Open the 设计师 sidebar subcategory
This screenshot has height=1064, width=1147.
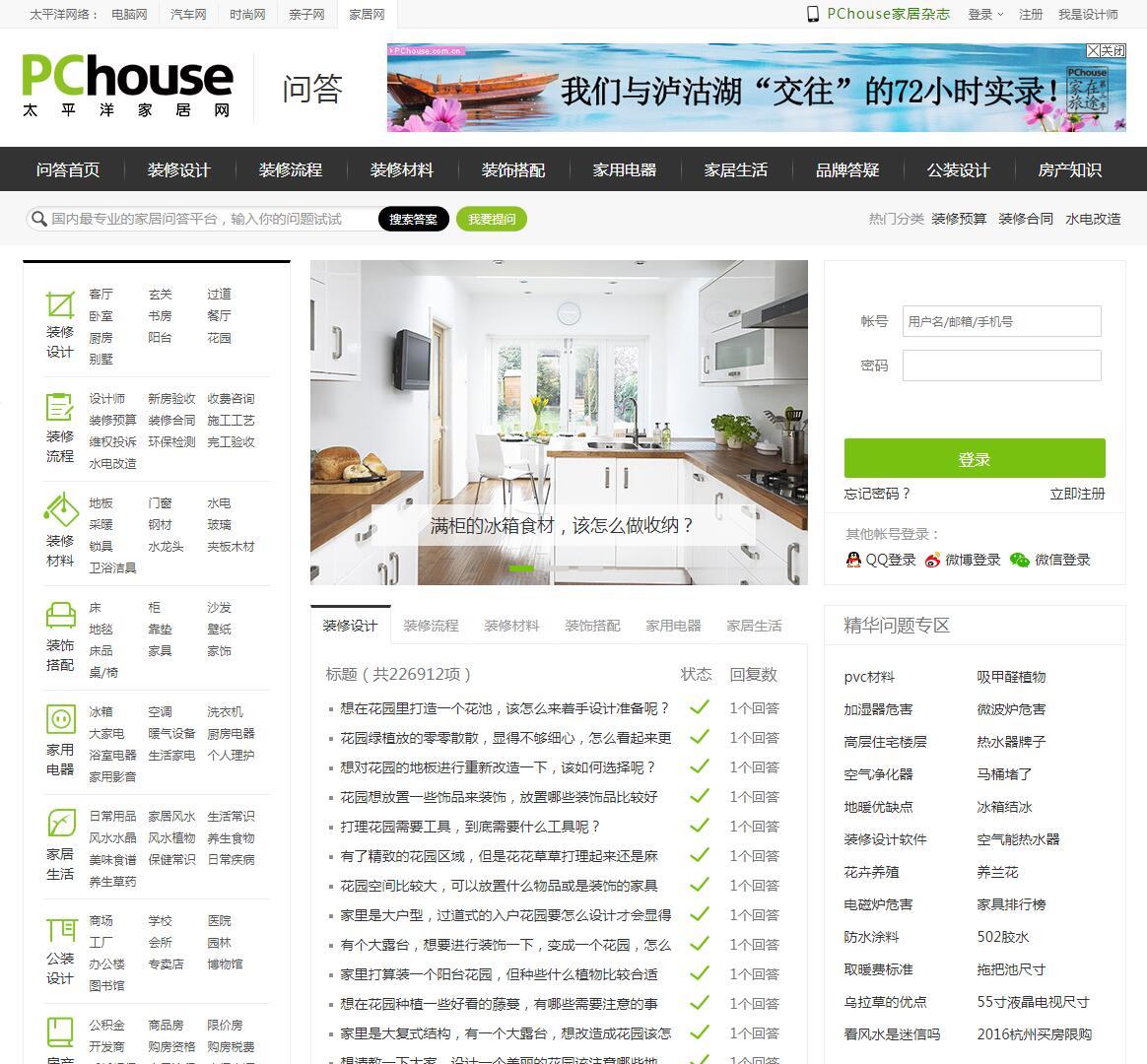pos(106,399)
